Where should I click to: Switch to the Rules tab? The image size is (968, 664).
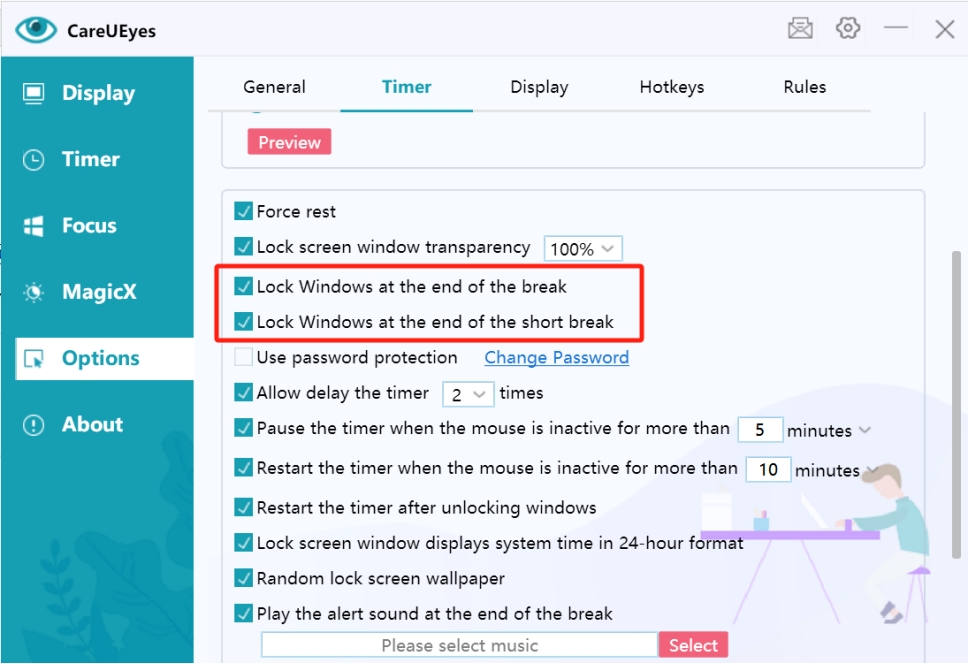pos(804,87)
